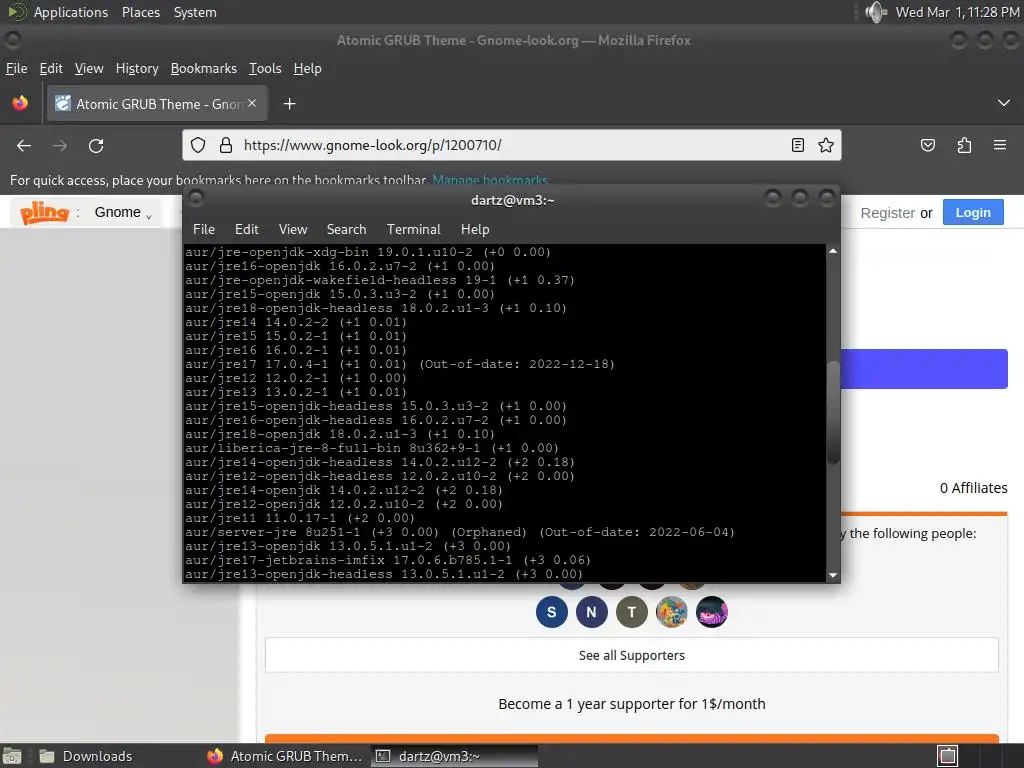Viewport: 1024px width, 768px height.
Task: Click the Register link
Action: pyautogui.click(x=888, y=213)
